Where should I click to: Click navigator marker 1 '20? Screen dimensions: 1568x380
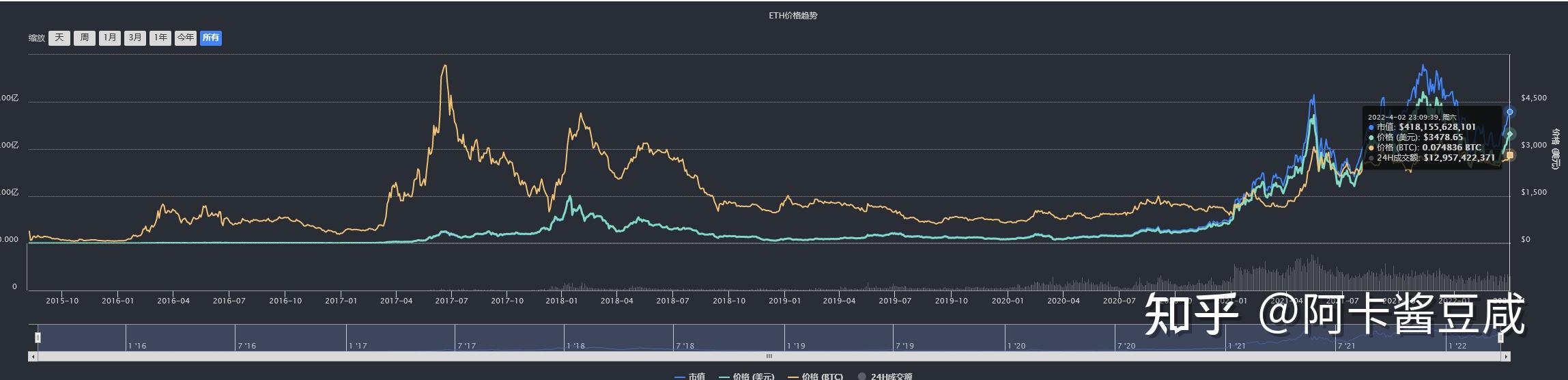coord(1016,346)
